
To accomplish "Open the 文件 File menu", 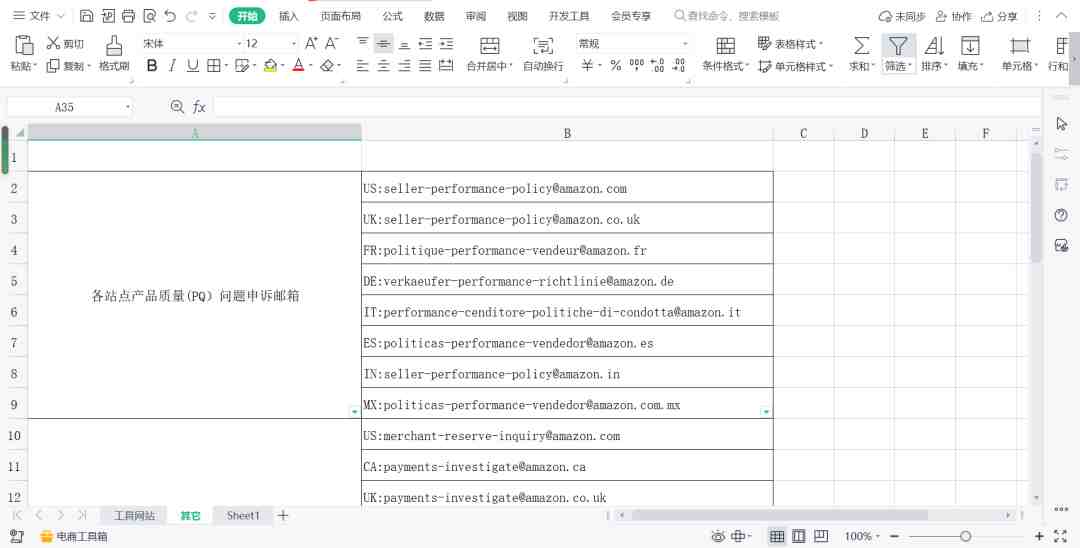I will [38, 16].
